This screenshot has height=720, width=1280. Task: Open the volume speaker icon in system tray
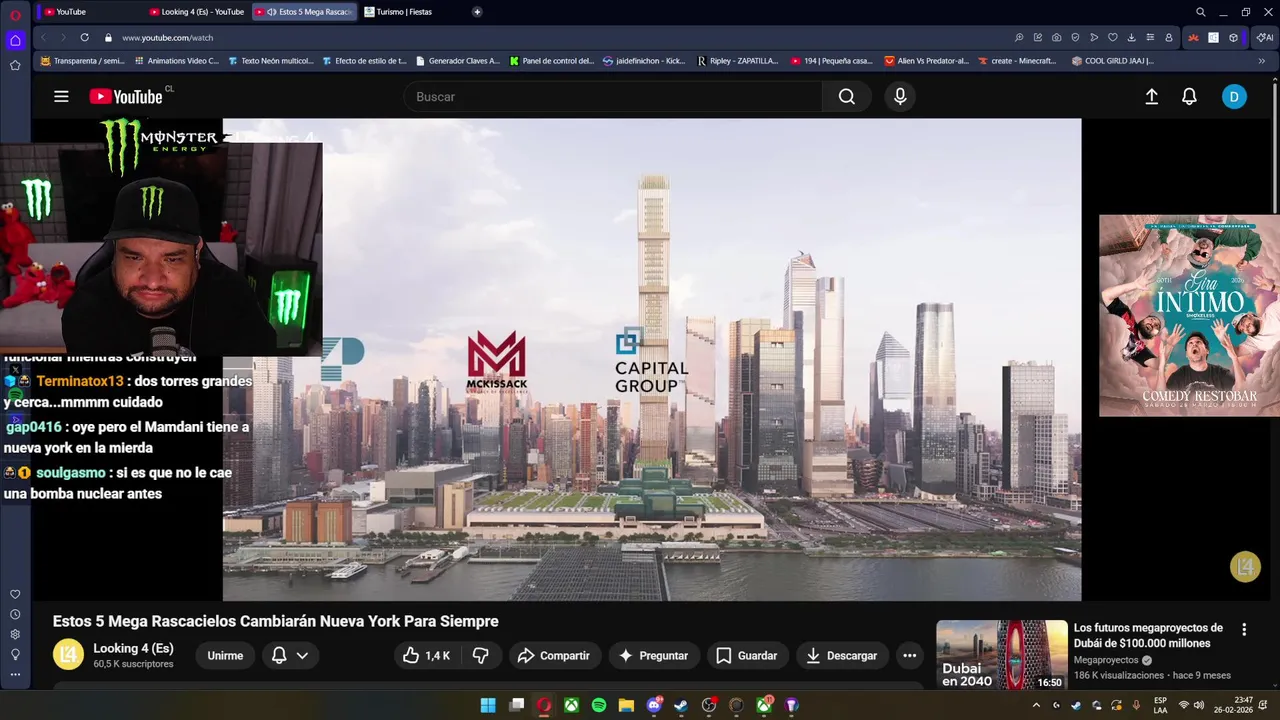(1200, 705)
